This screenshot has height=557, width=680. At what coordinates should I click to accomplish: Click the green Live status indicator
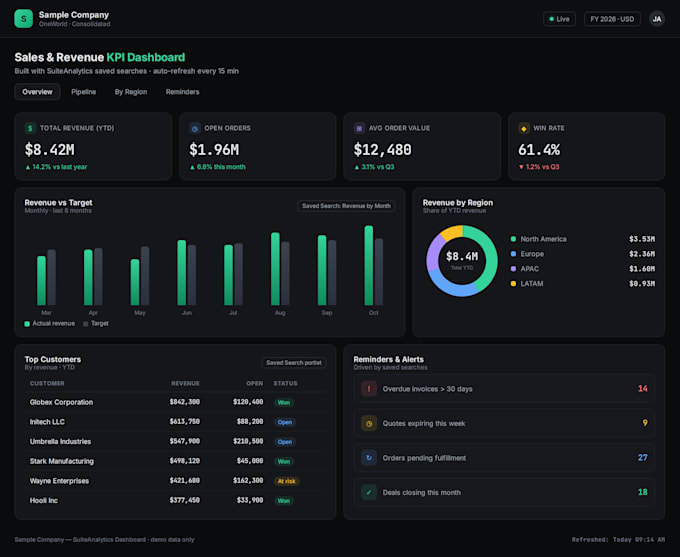point(559,19)
